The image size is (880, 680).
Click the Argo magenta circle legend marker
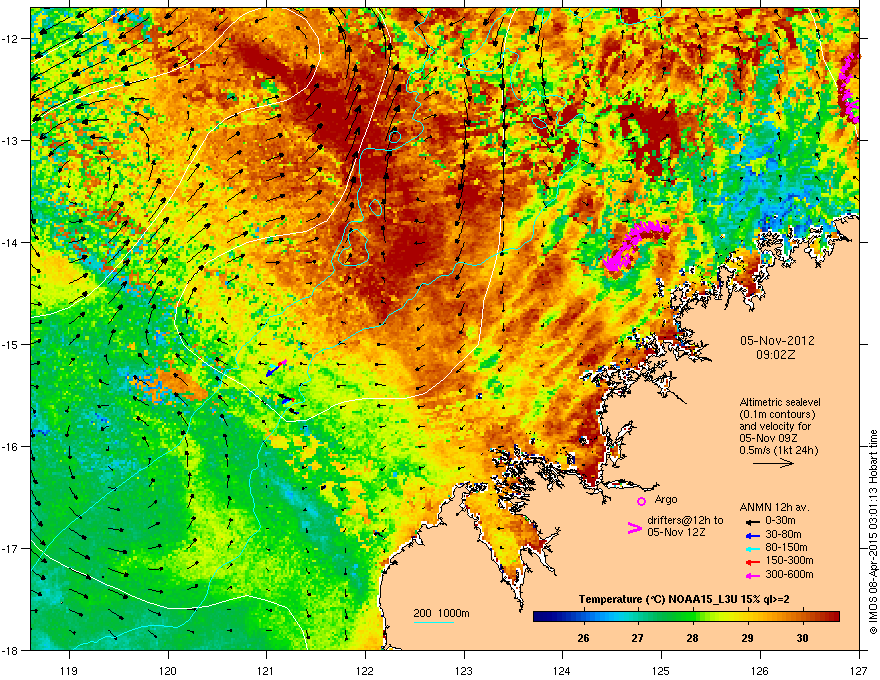[641, 501]
